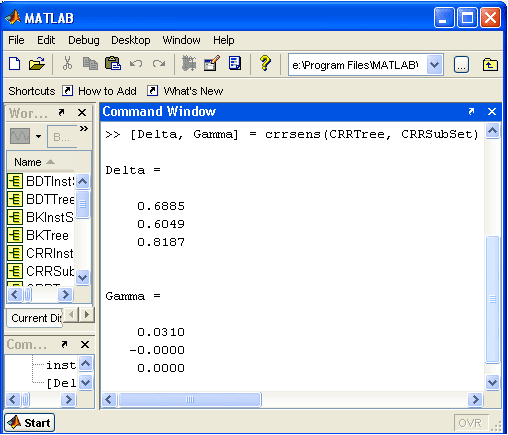Open the Help menu
Viewport: 508px width, 435px height.
(224, 40)
